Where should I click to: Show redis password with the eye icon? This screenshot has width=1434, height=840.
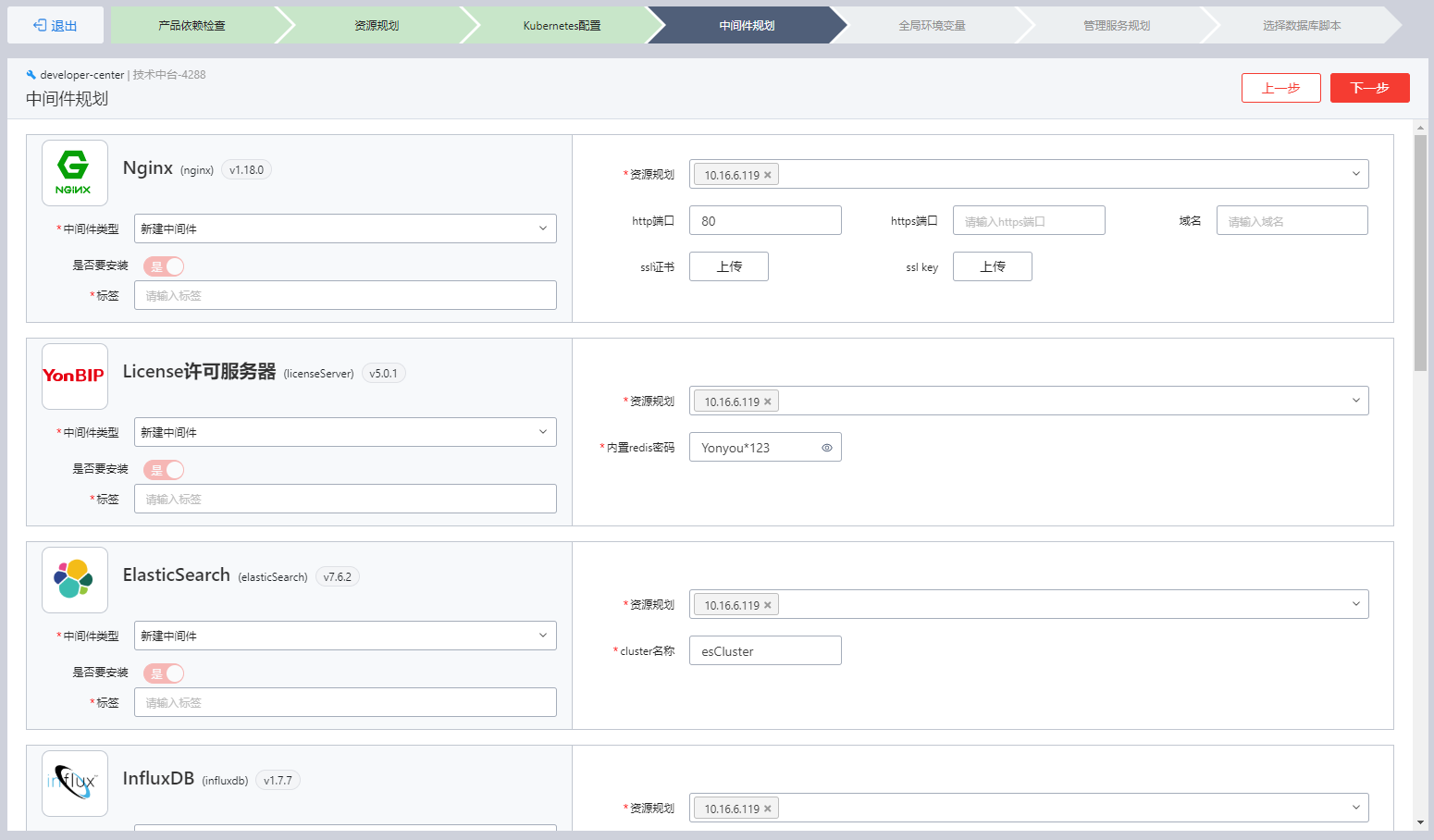pos(827,448)
